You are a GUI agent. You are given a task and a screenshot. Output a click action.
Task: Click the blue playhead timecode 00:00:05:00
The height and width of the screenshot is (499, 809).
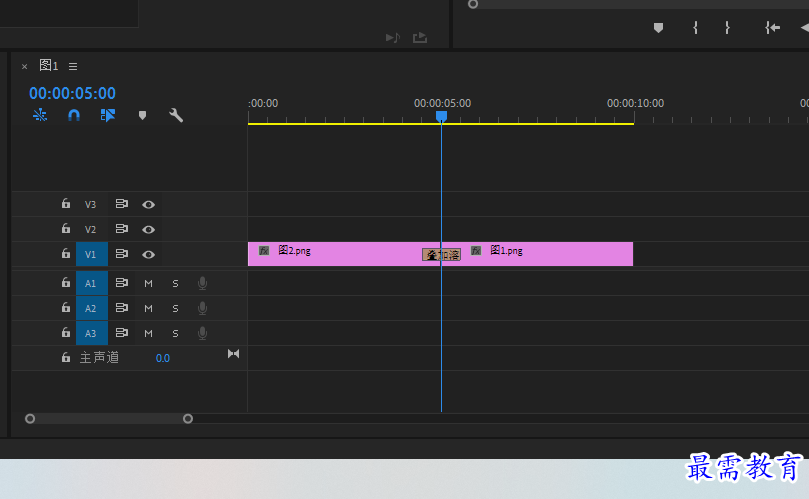tap(72, 93)
